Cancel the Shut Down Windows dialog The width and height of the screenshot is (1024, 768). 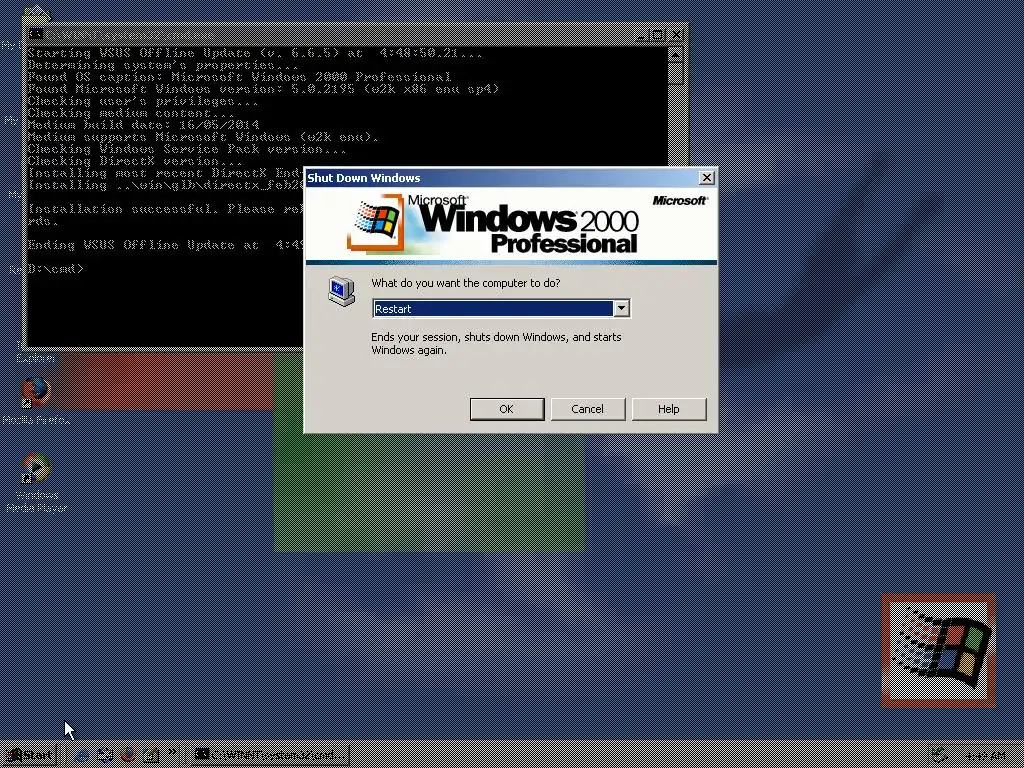[x=588, y=409]
